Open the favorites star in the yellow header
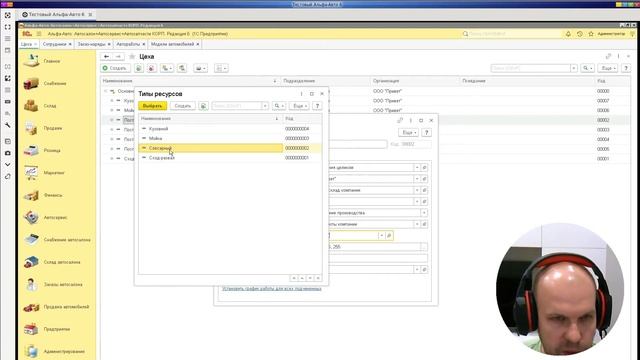 click(591, 34)
